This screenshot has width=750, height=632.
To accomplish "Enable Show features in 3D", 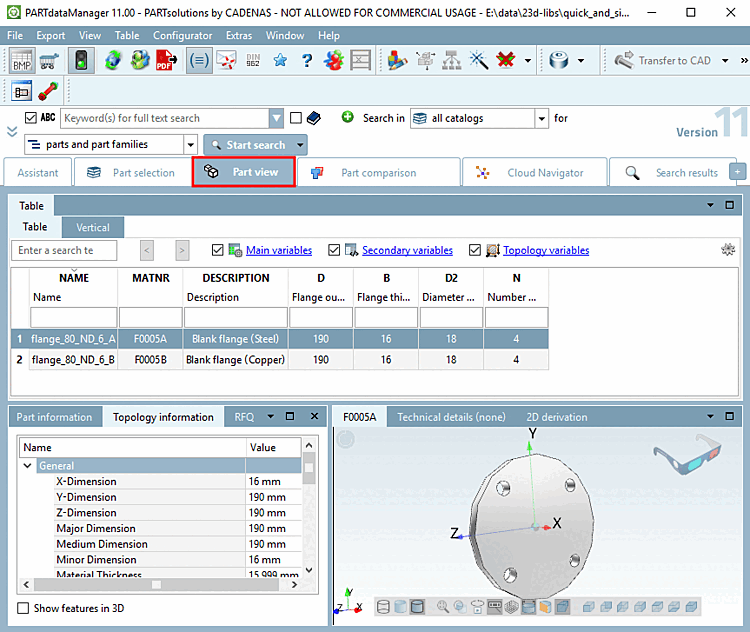I will click(24, 608).
